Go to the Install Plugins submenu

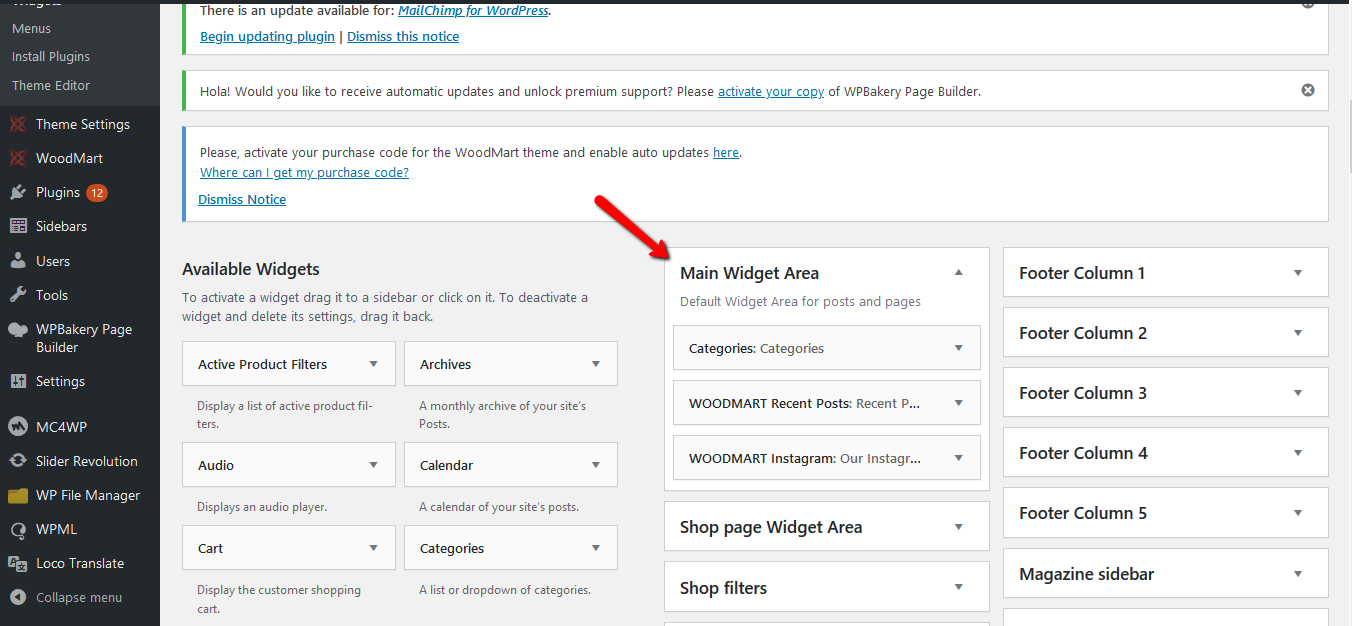51,57
